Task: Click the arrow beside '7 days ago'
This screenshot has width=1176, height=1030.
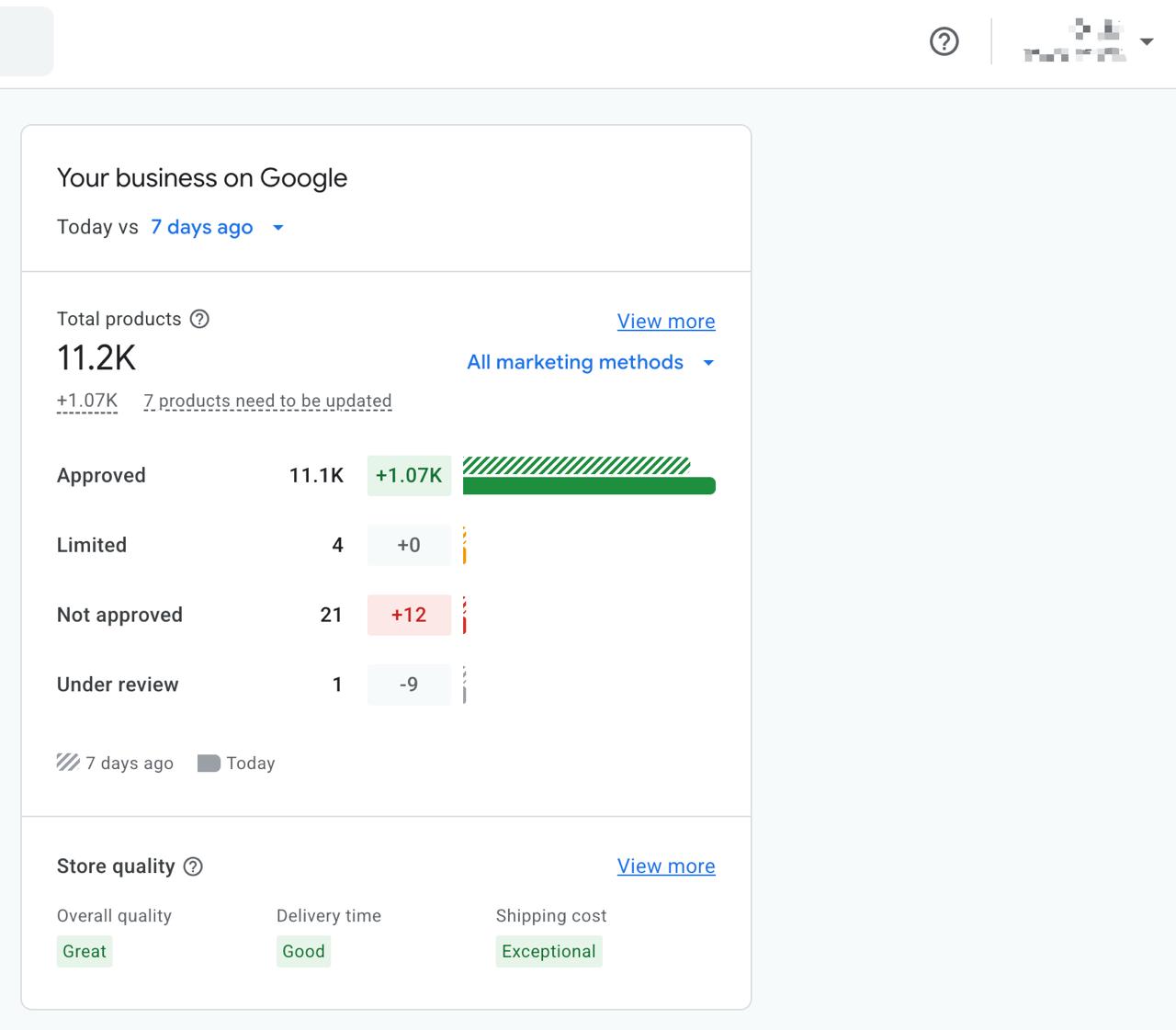Action: pos(278,228)
